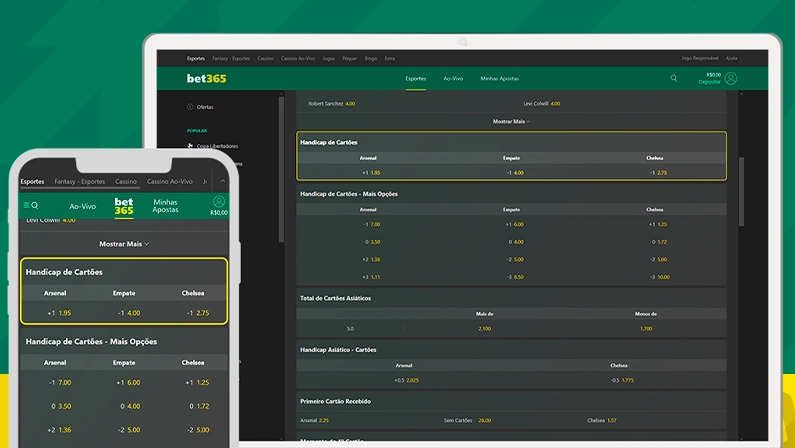Viewport: 795px width, 448px height.
Task: Click the Depositar link on the laptop
Action: [x=709, y=82]
